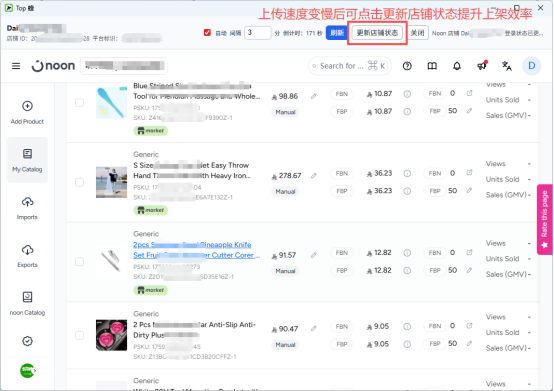This screenshot has width=554, height=391.
Task: Select the checkbox for the 2 Pcs Anti-Slip product
Action: pyautogui.click(x=79, y=335)
